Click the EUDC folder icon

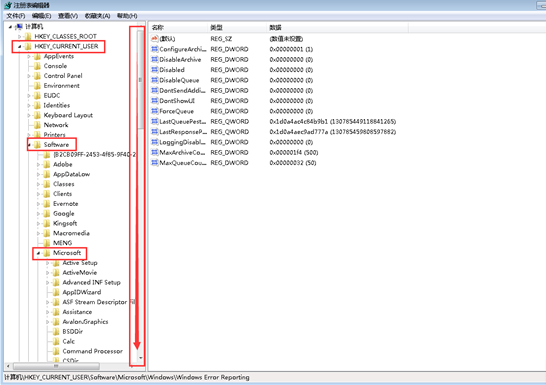pos(38,95)
